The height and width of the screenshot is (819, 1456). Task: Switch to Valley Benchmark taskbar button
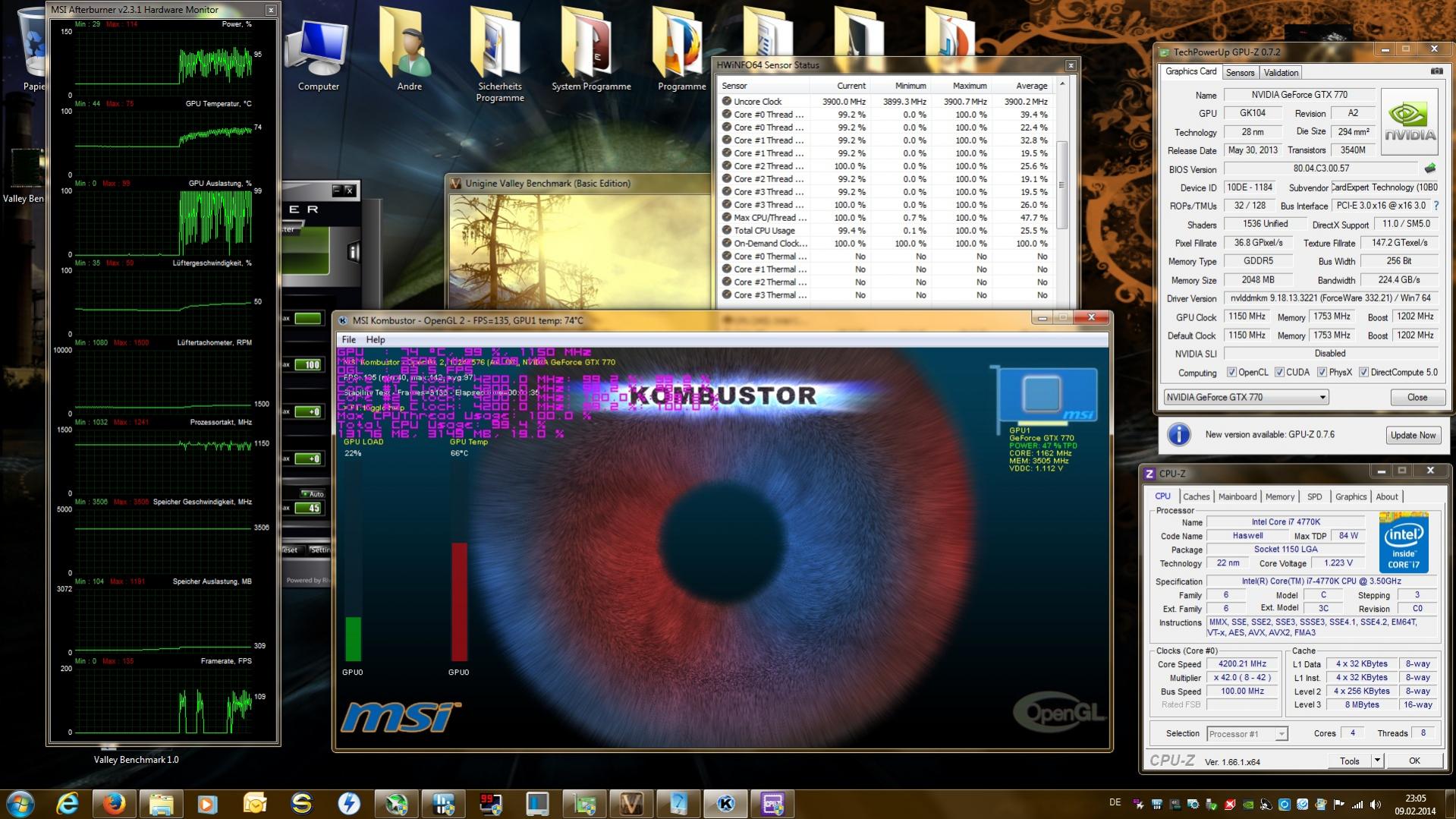click(x=631, y=803)
